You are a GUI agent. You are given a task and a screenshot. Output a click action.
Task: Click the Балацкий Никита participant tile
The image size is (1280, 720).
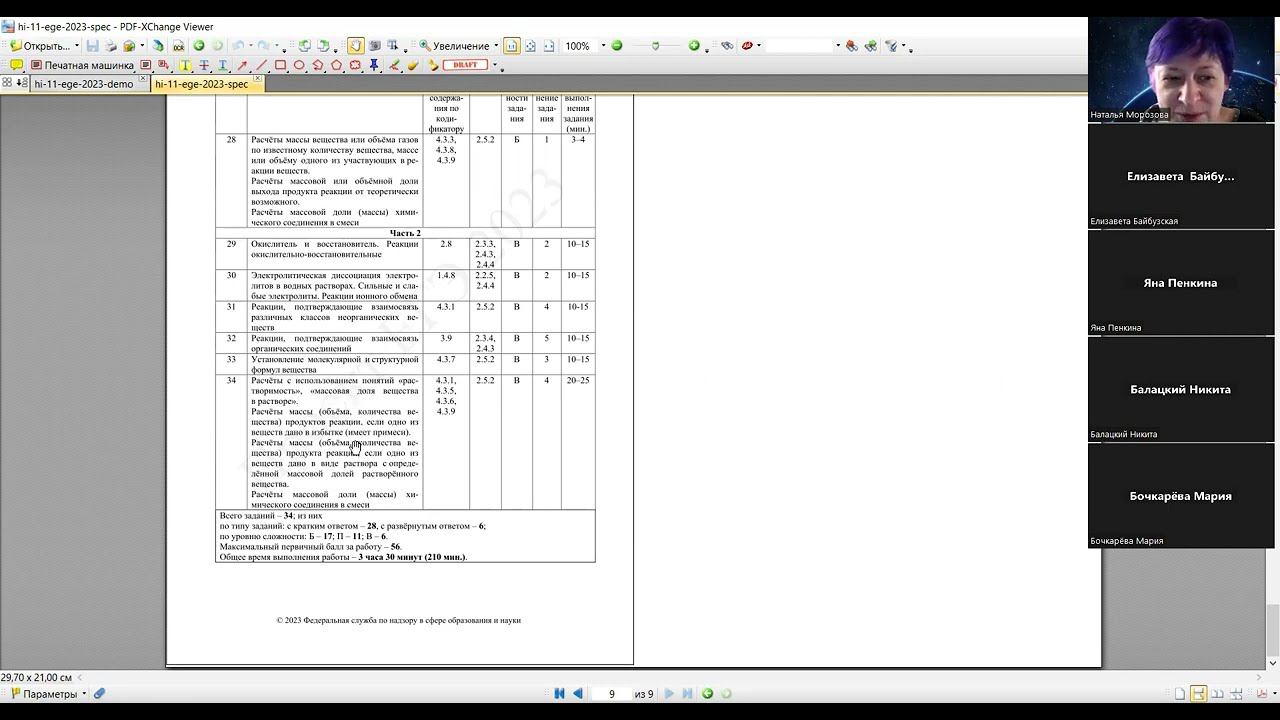[x=1181, y=390]
